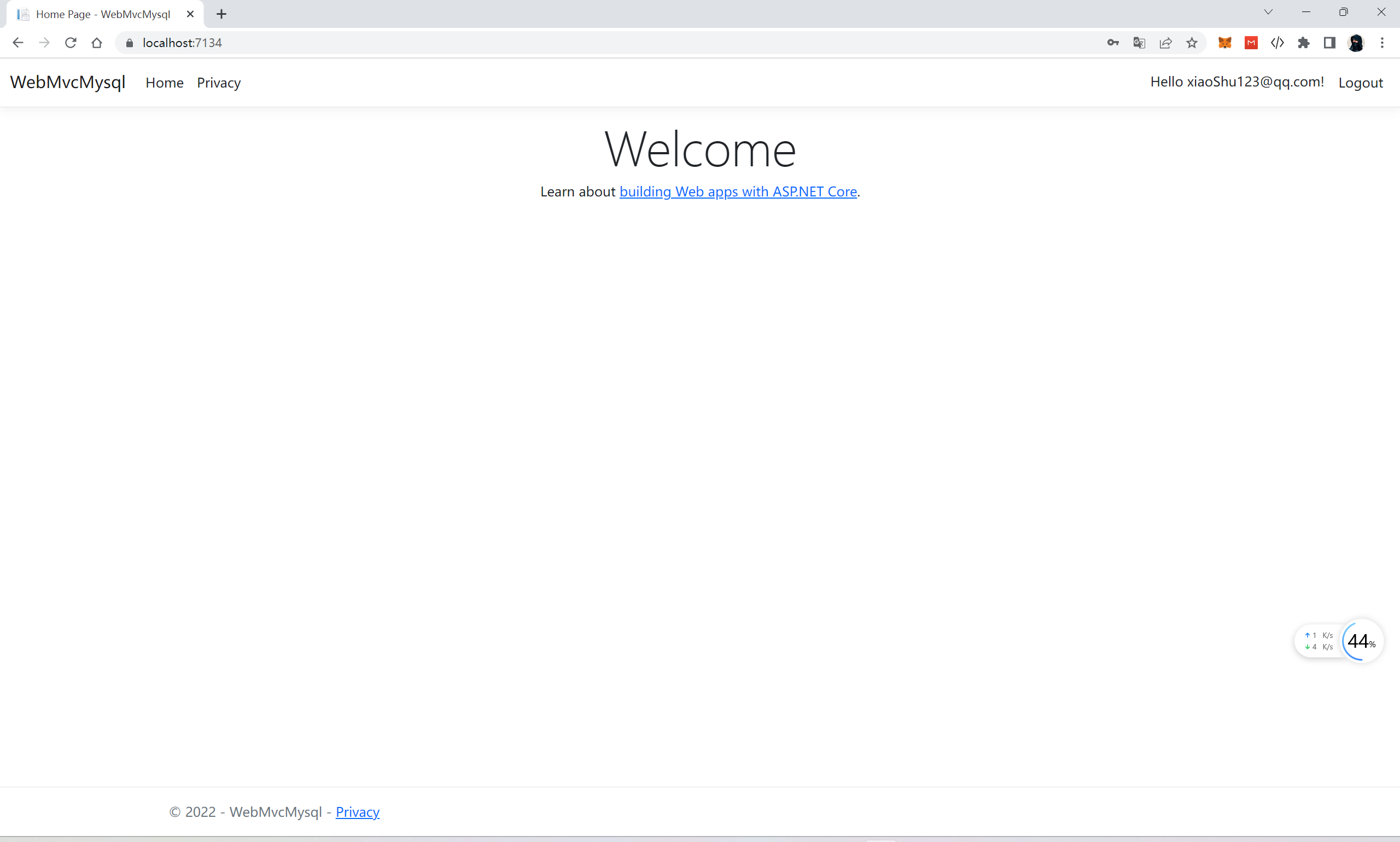Open the saved passwords key icon
Image resolution: width=1400 pixels, height=842 pixels.
point(1112,43)
